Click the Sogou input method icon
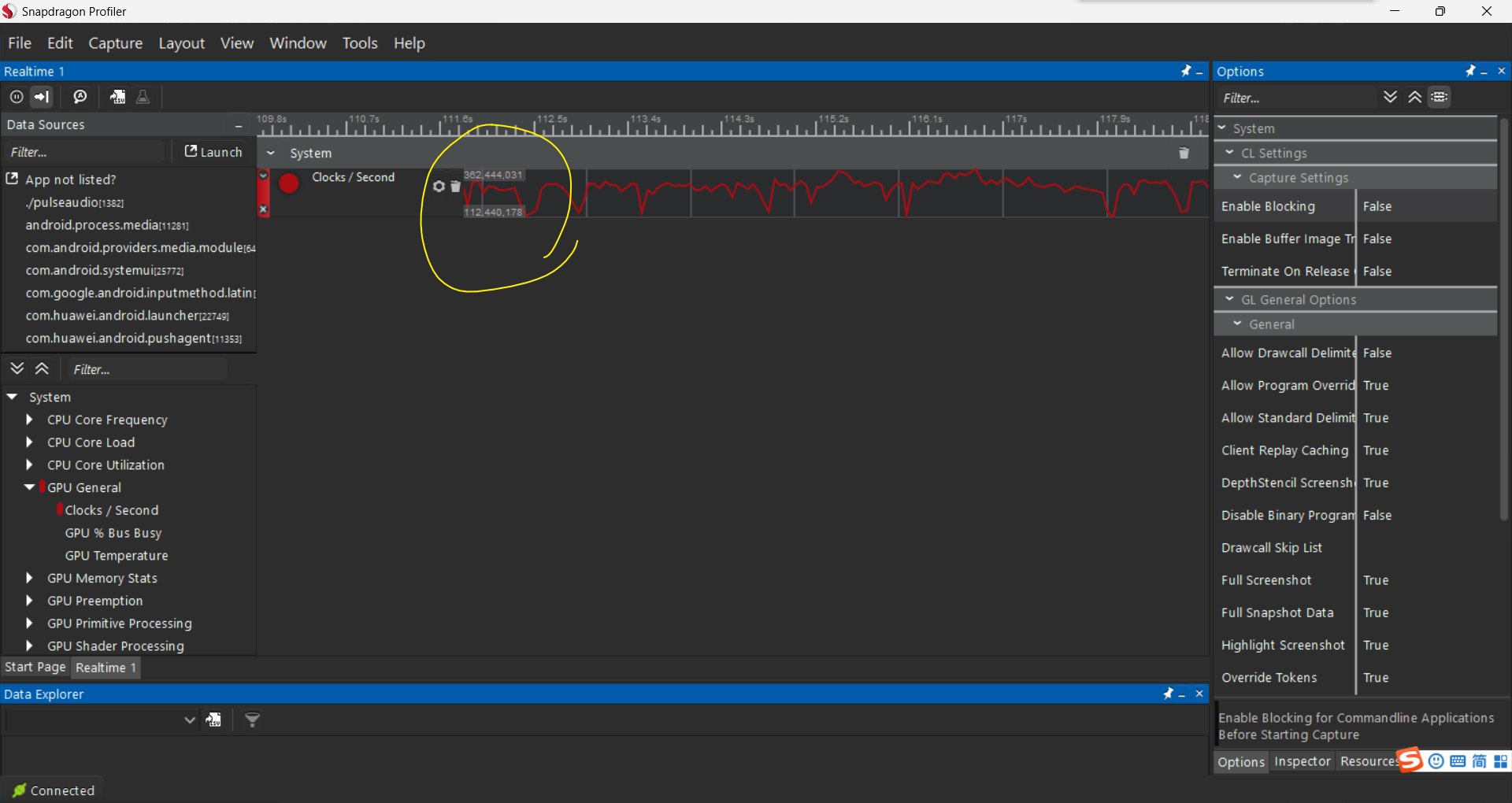The image size is (1512, 803). tap(1410, 760)
